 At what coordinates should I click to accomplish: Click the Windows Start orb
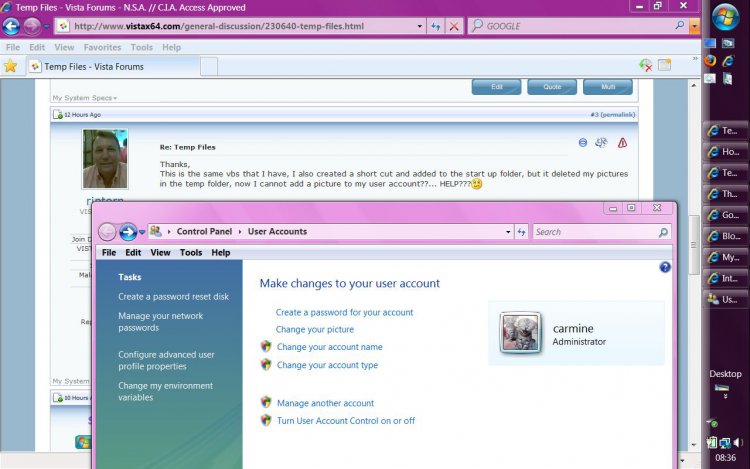725,16
